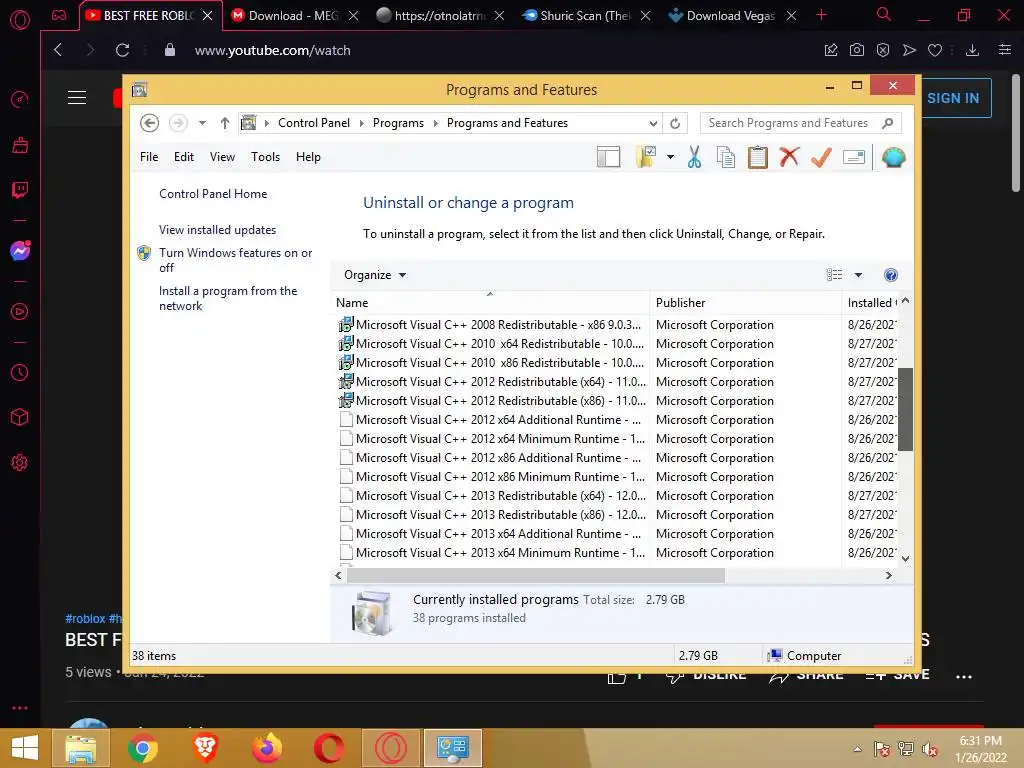Click the Windows Start button

coord(25,748)
